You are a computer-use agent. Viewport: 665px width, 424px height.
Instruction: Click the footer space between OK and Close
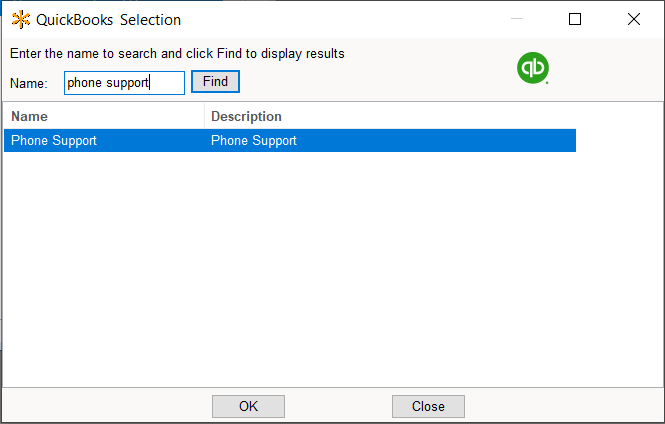tap(338, 406)
